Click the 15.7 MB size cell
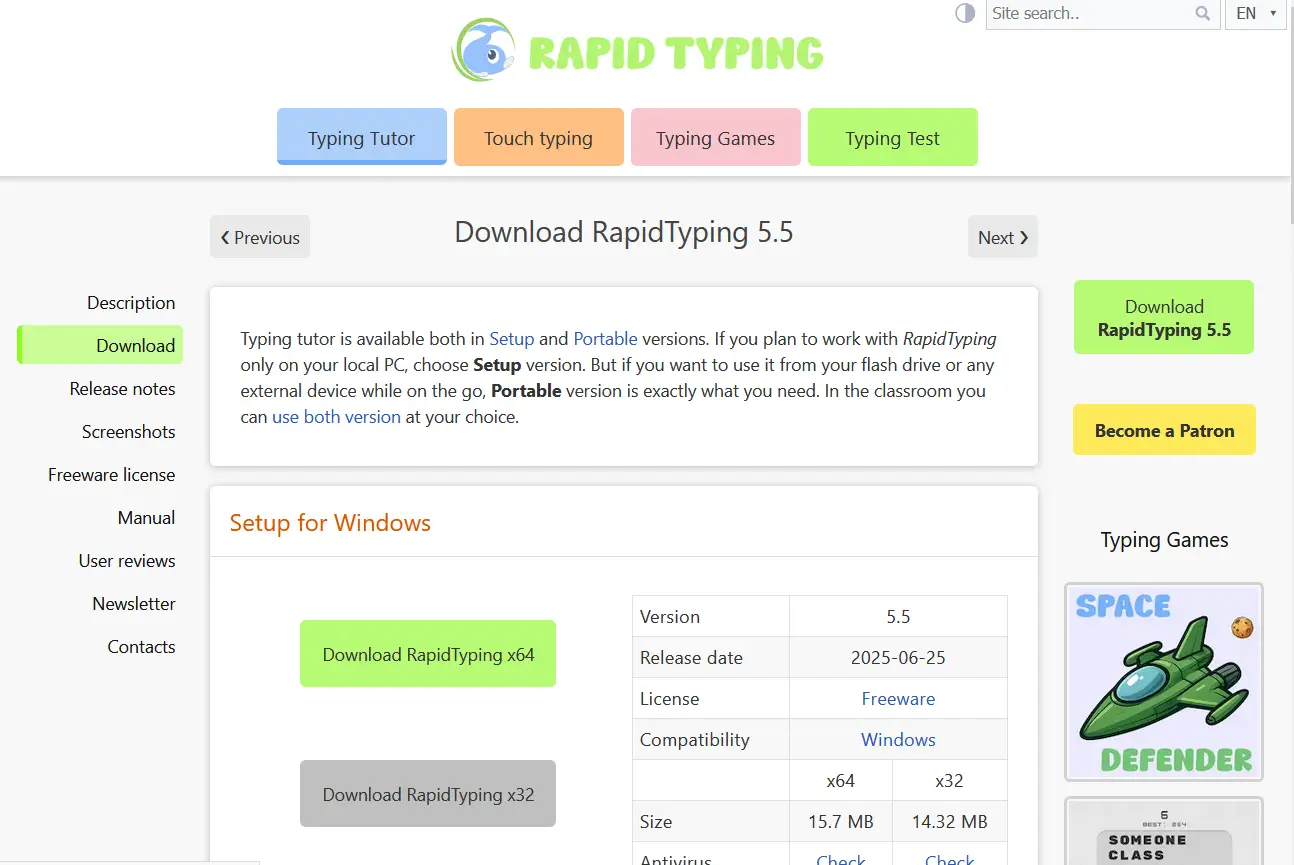This screenshot has height=865, width=1294. pyautogui.click(x=841, y=822)
